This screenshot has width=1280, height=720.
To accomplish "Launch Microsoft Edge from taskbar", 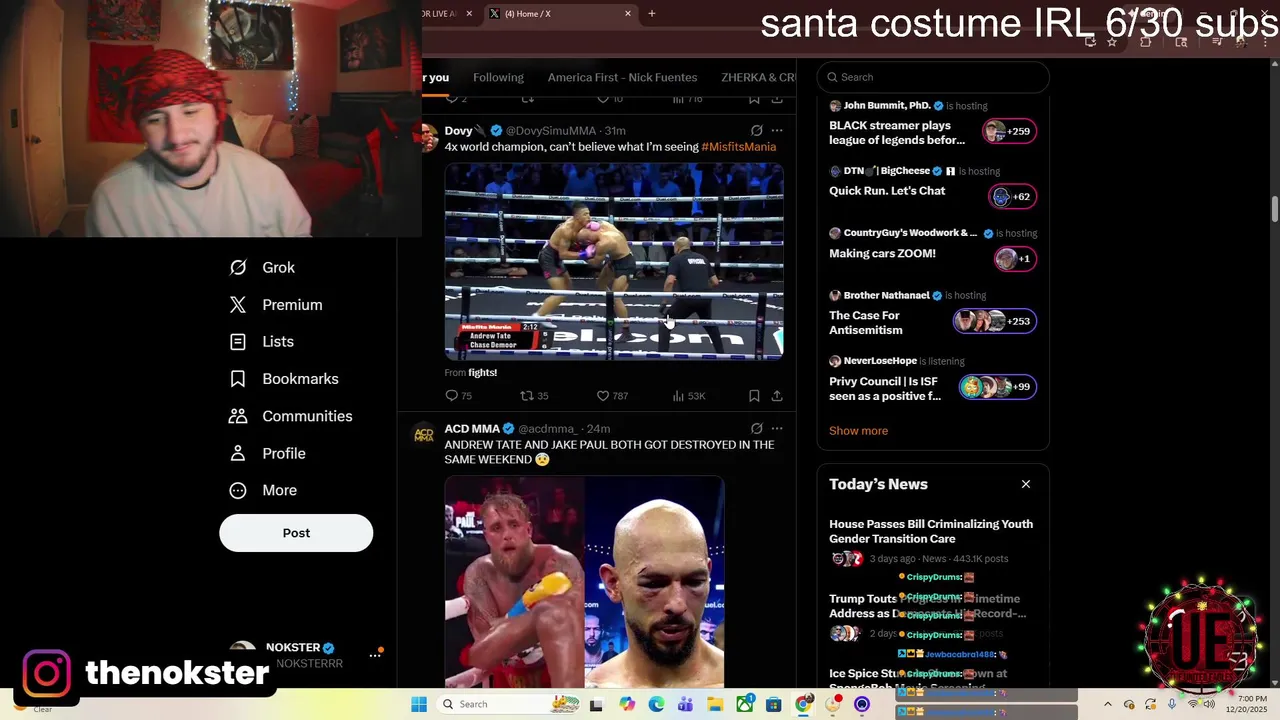I will click(656, 705).
